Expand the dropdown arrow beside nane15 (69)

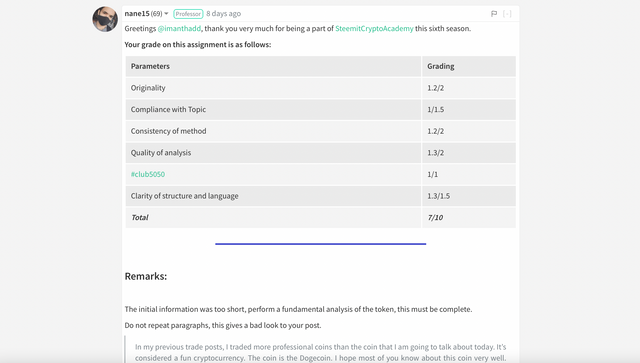coord(166,13)
